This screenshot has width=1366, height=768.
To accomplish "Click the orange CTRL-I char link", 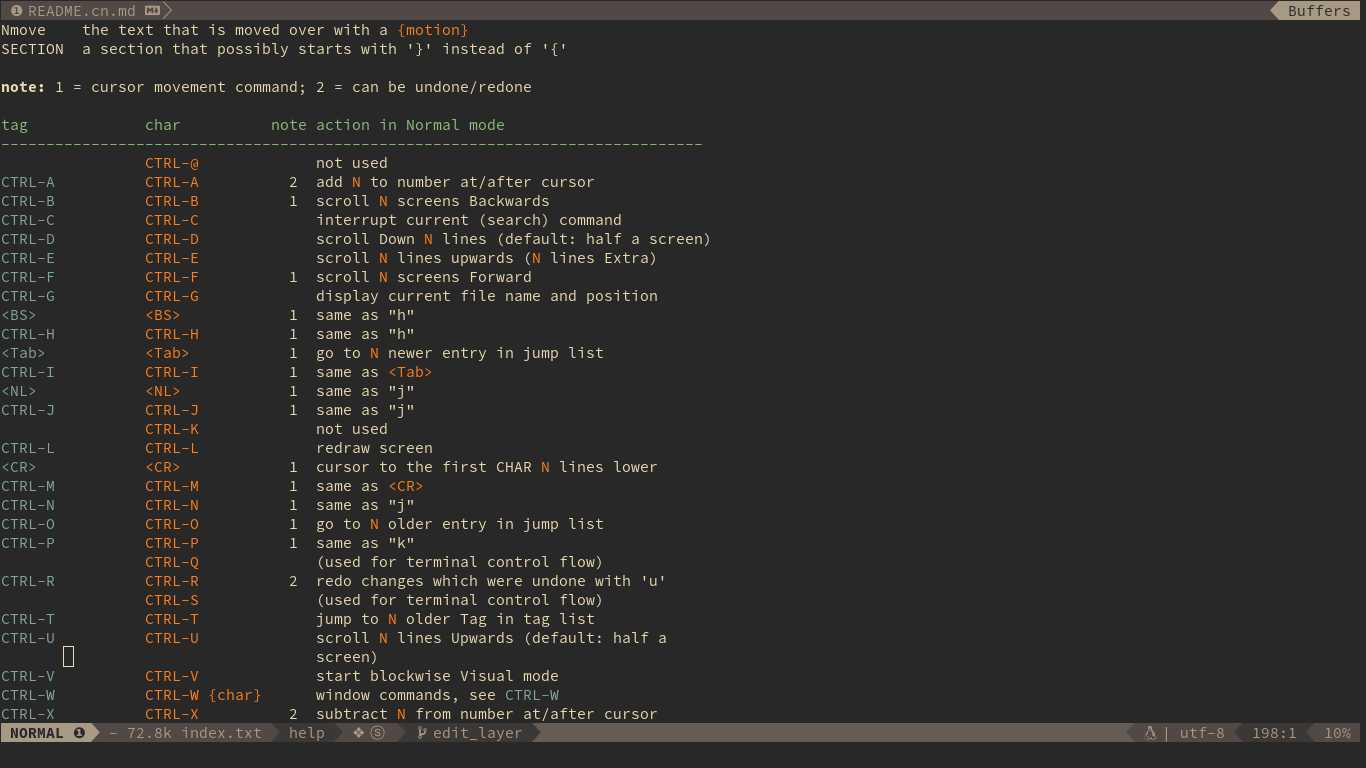I will click(x=172, y=372).
